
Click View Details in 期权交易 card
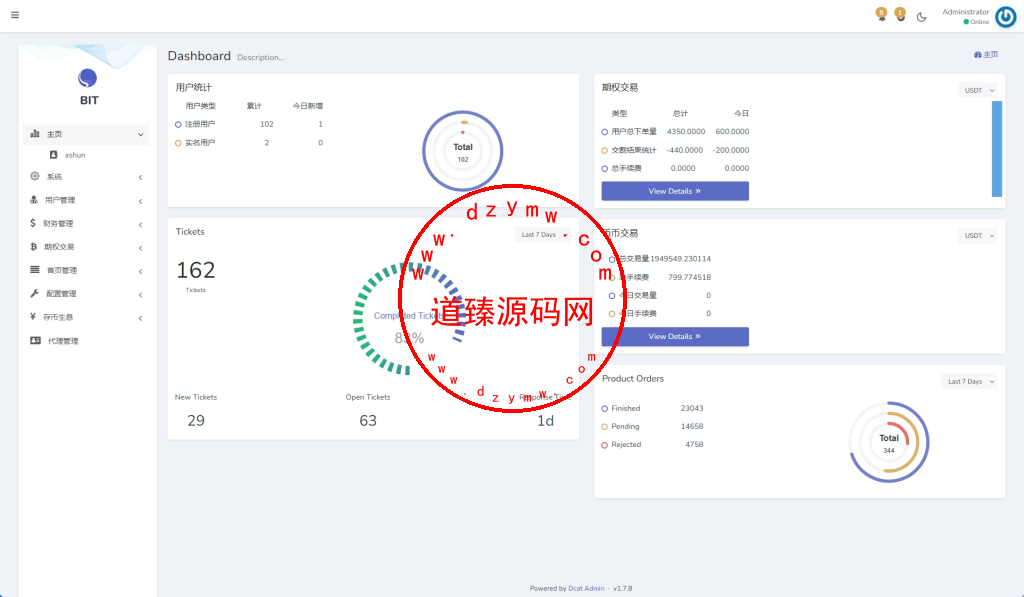pos(675,191)
